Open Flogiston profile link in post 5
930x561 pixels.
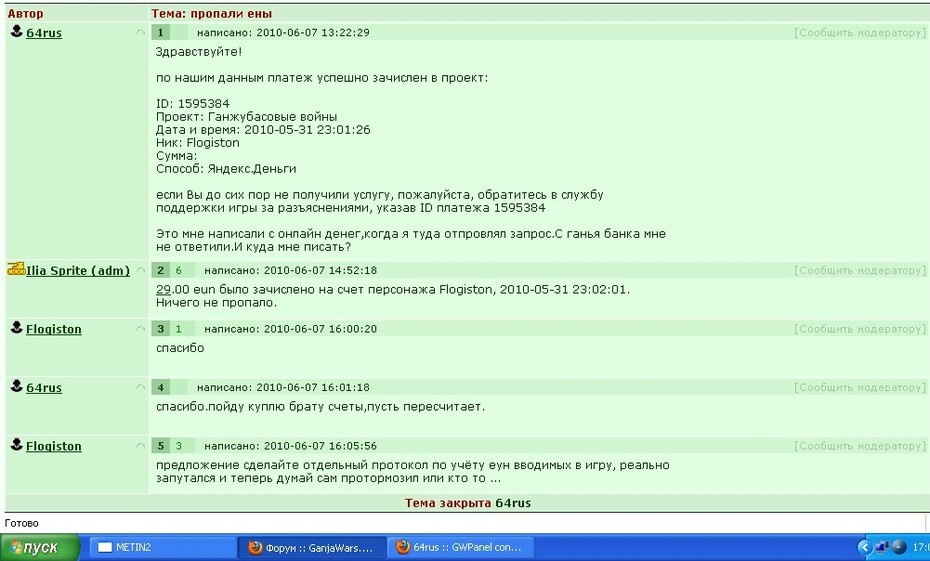(53, 446)
